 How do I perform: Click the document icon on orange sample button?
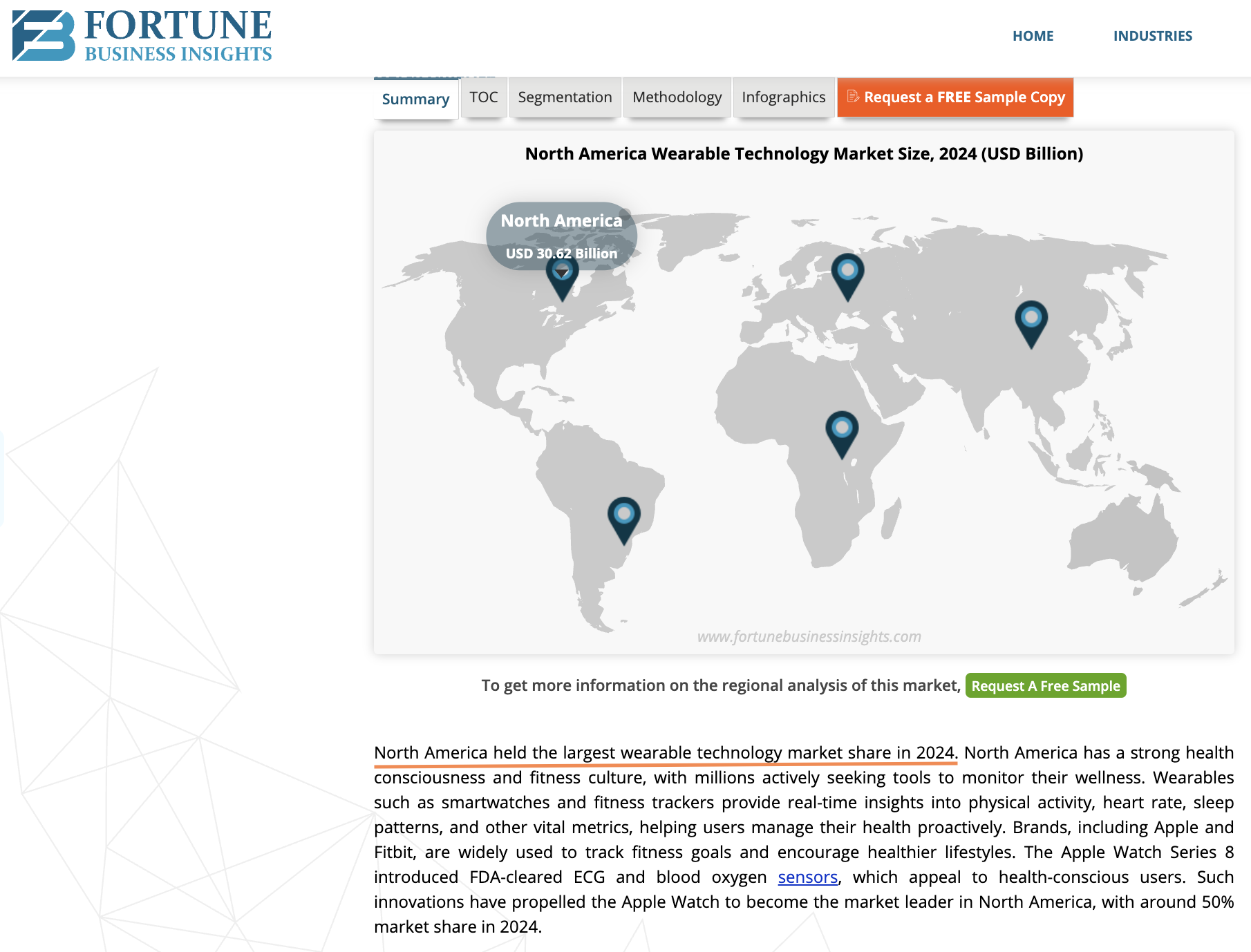point(854,97)
